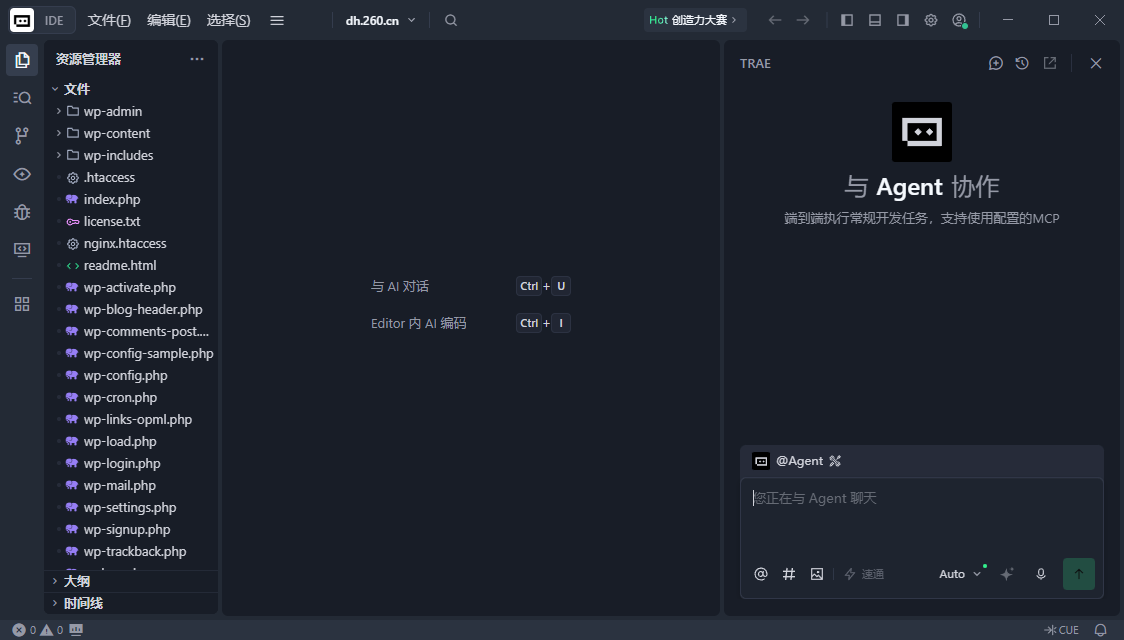Expand the wp-admin folder
Viewport: 1124px width, 640px height.
132,111
